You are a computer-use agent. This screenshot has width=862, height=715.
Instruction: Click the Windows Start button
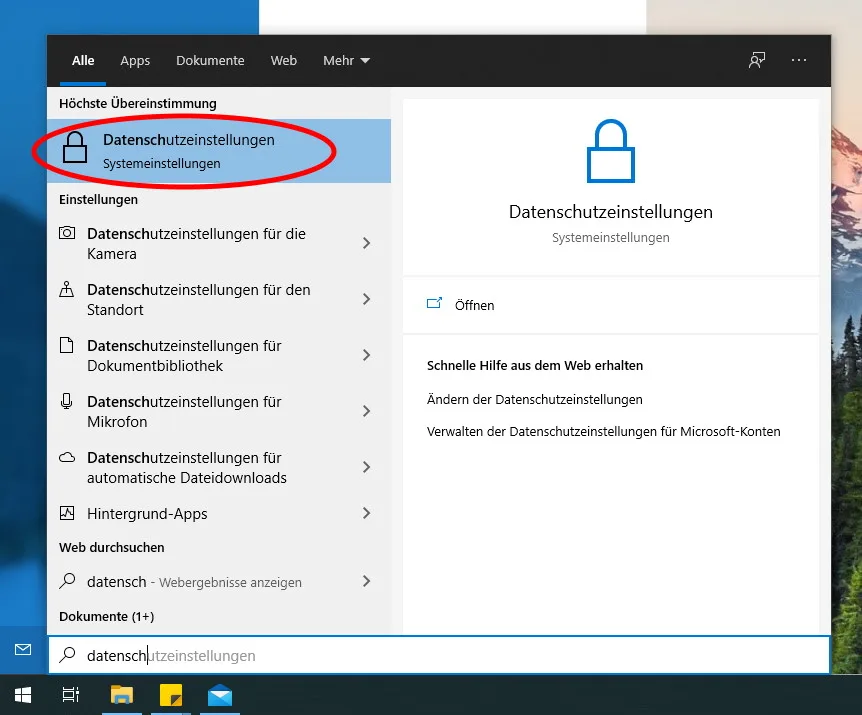[x=22, y=694]
